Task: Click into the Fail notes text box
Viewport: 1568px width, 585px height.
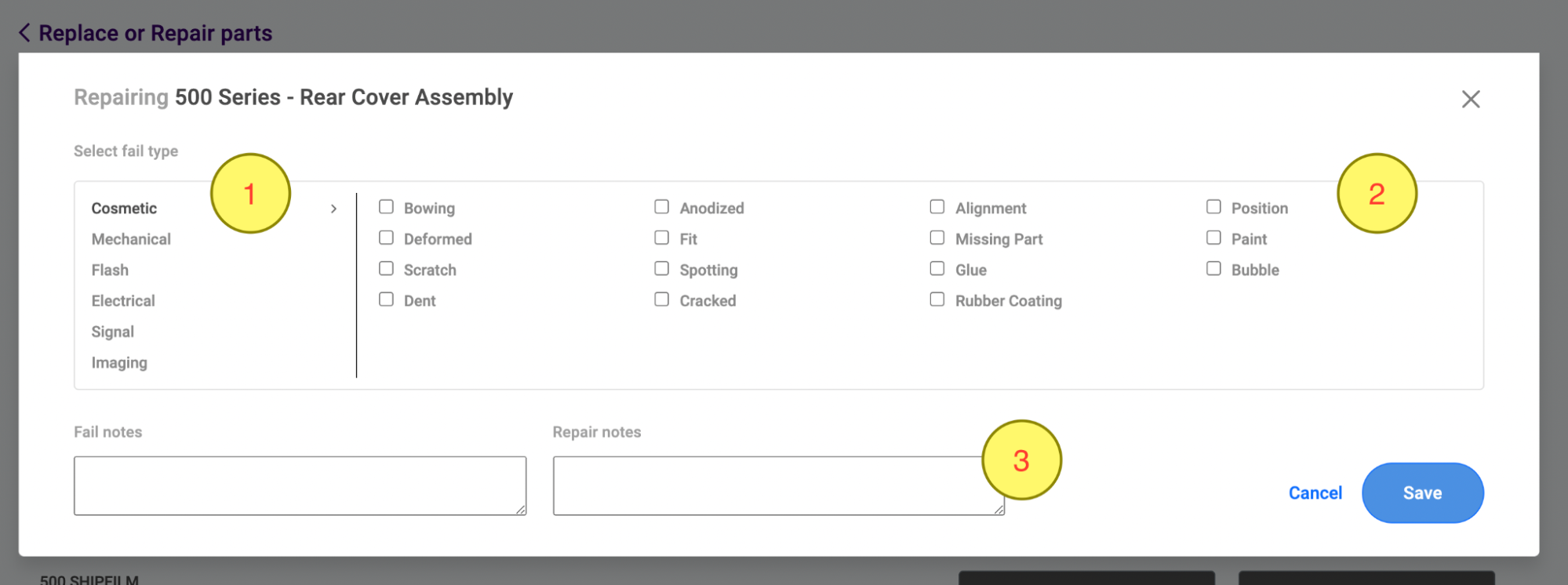Action: pyautogui.click(x=300, y=485)
